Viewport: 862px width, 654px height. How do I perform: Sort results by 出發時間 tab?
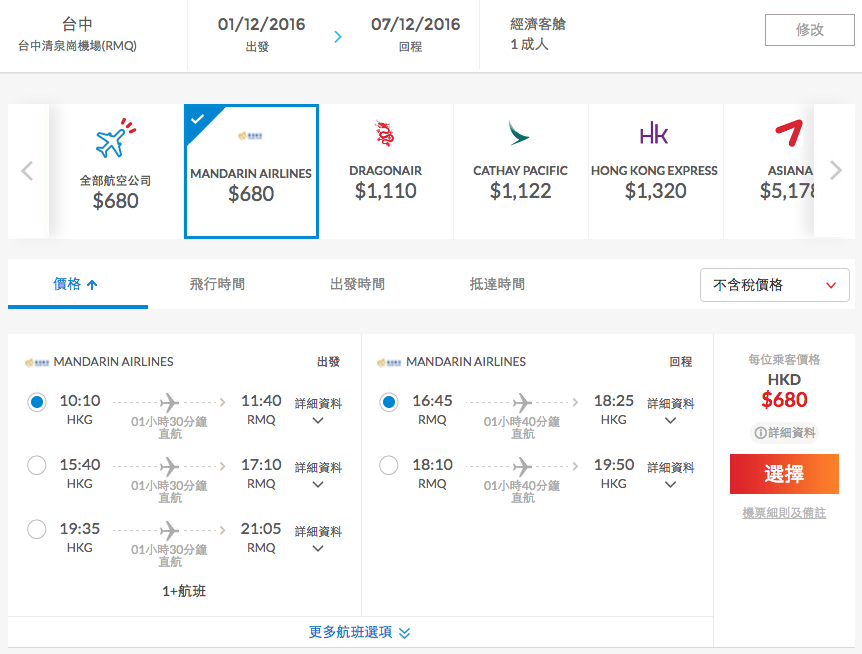coord(357,284)
